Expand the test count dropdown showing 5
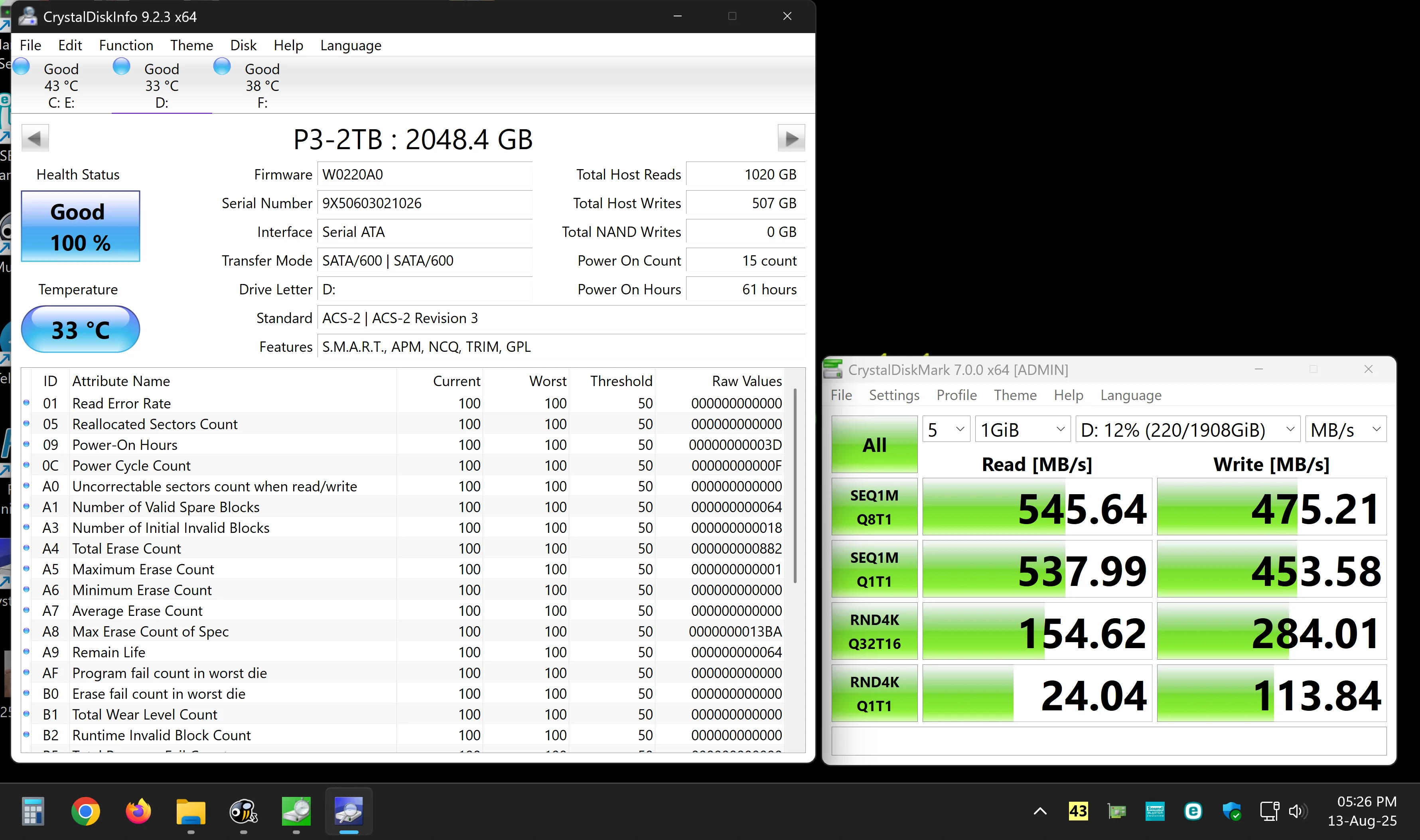This screenshot has height=840, width=1420. point(946,430)
